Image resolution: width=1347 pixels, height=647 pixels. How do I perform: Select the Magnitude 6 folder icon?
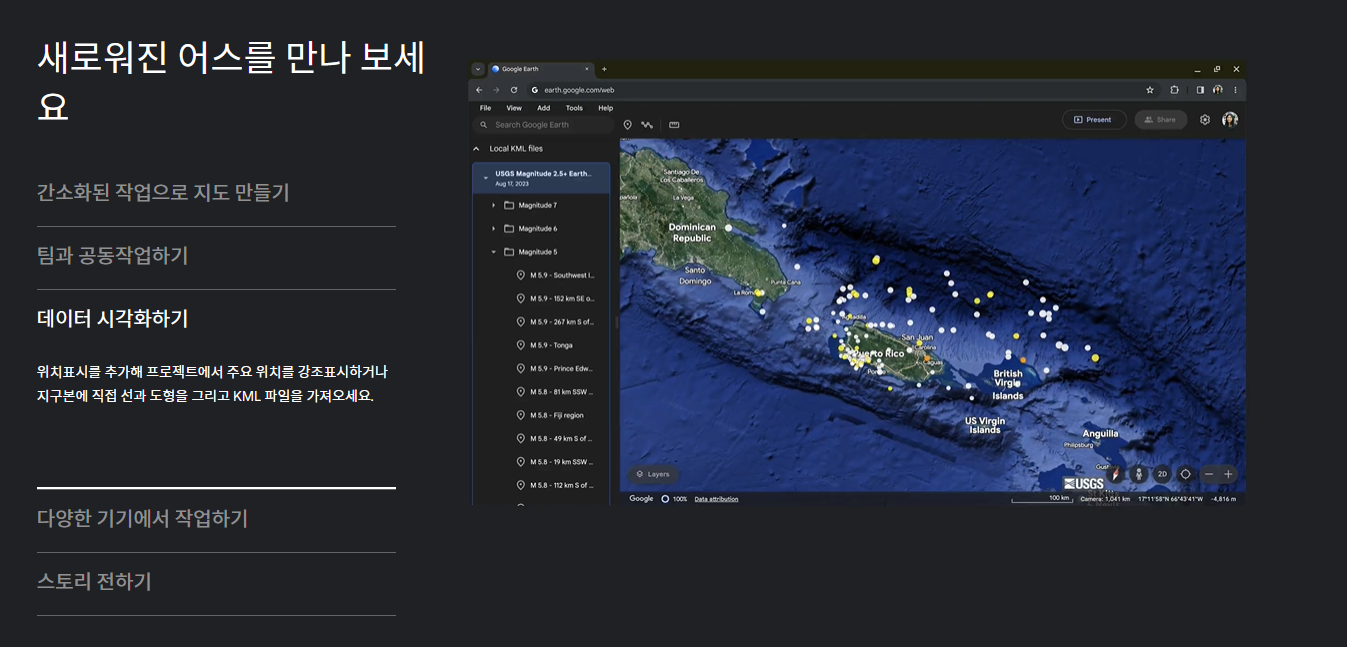[509, 229]
